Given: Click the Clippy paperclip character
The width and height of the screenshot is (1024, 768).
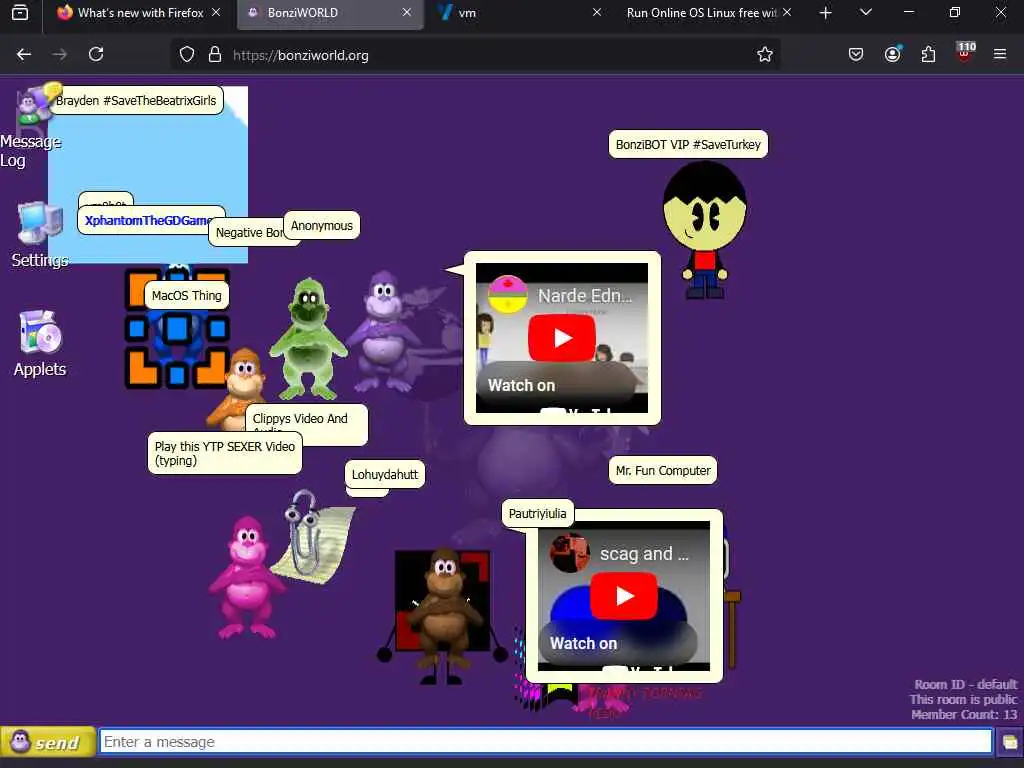Looking at the screenshot, I should click(313, 537).
